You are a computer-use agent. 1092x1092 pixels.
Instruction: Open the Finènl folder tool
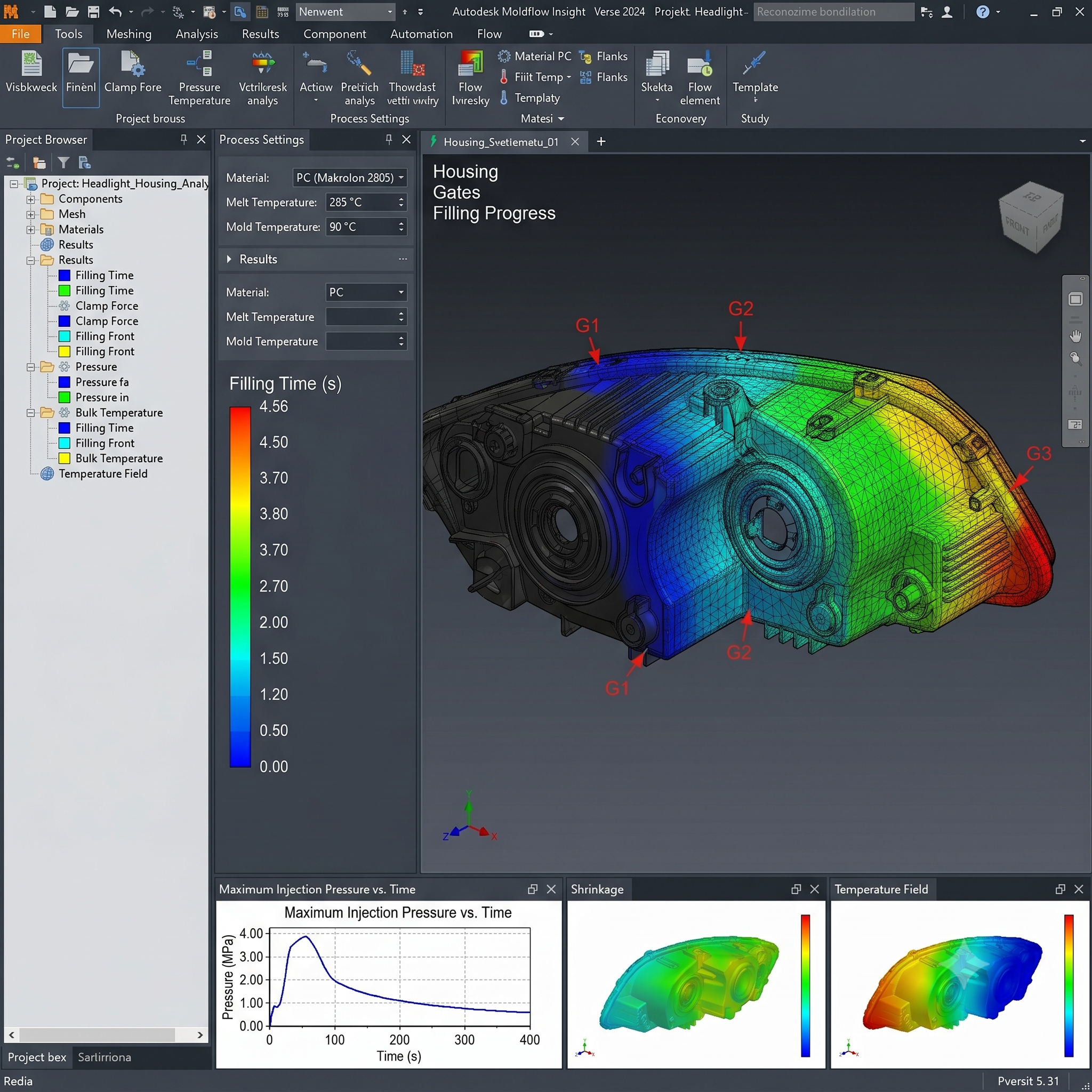81,77
